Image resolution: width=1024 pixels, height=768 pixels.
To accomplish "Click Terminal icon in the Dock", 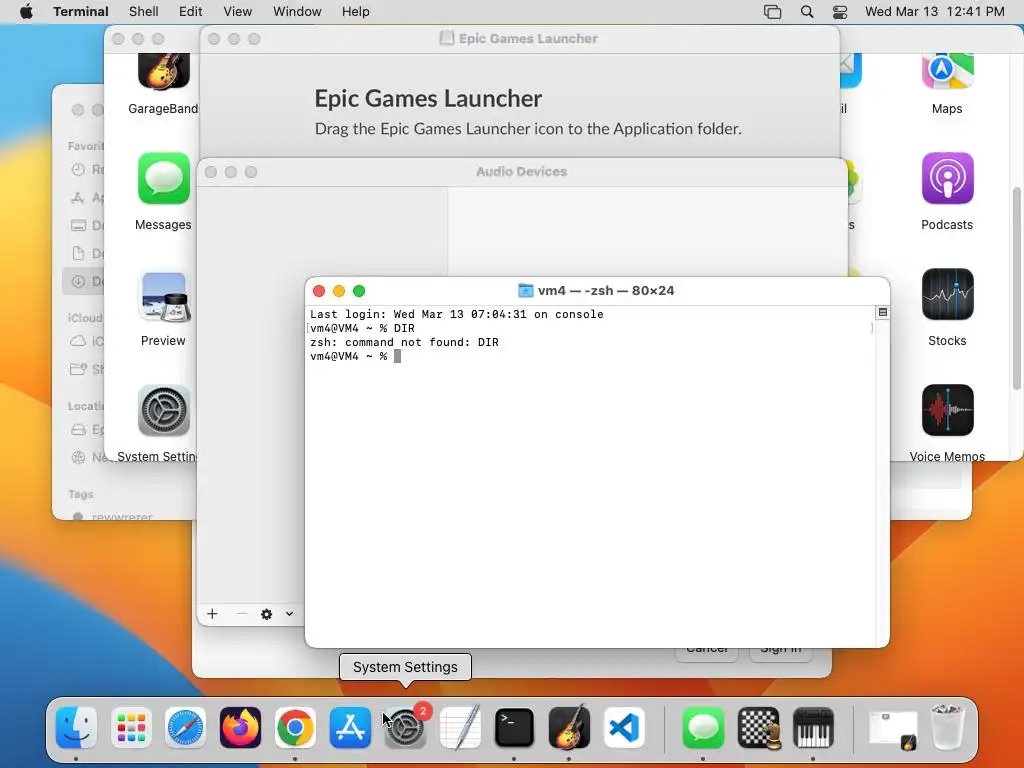I will point(515,728).
